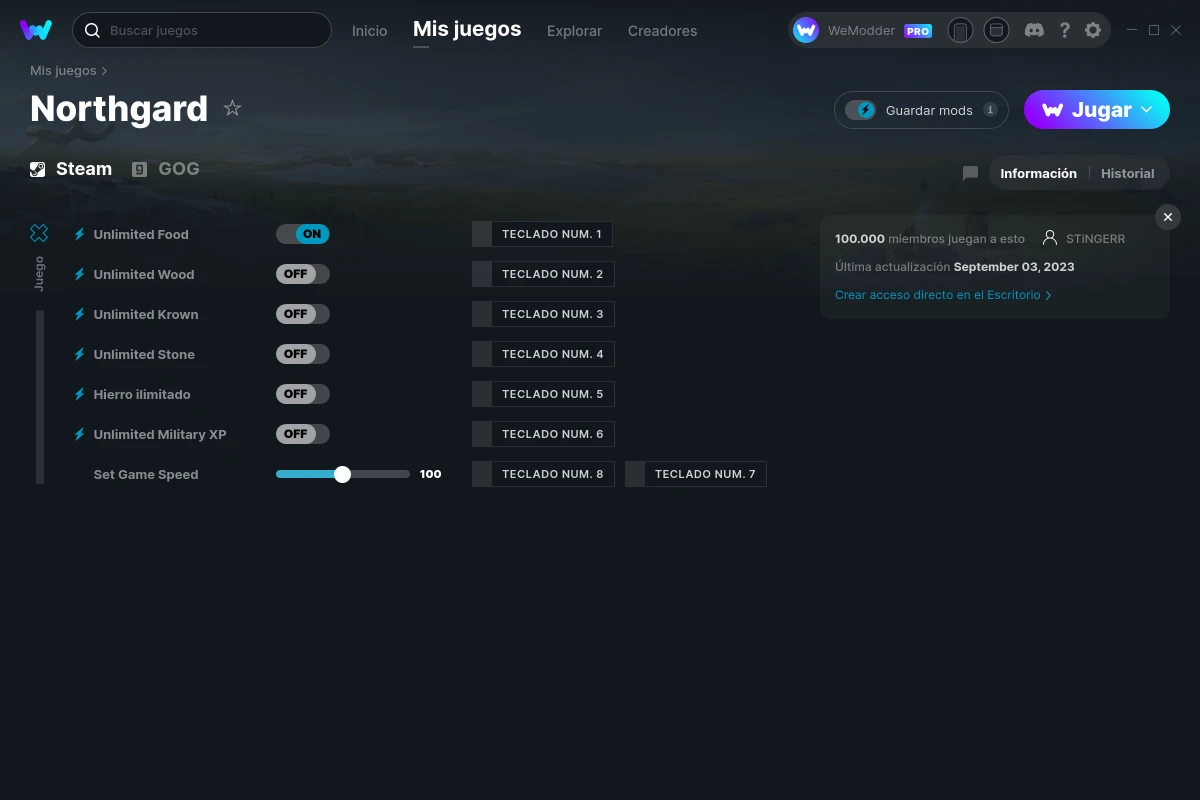Click hotkey TECLADO NUM. 6 button
The height and width of the screenshot is (800, 1200).
tap(543, 434)
